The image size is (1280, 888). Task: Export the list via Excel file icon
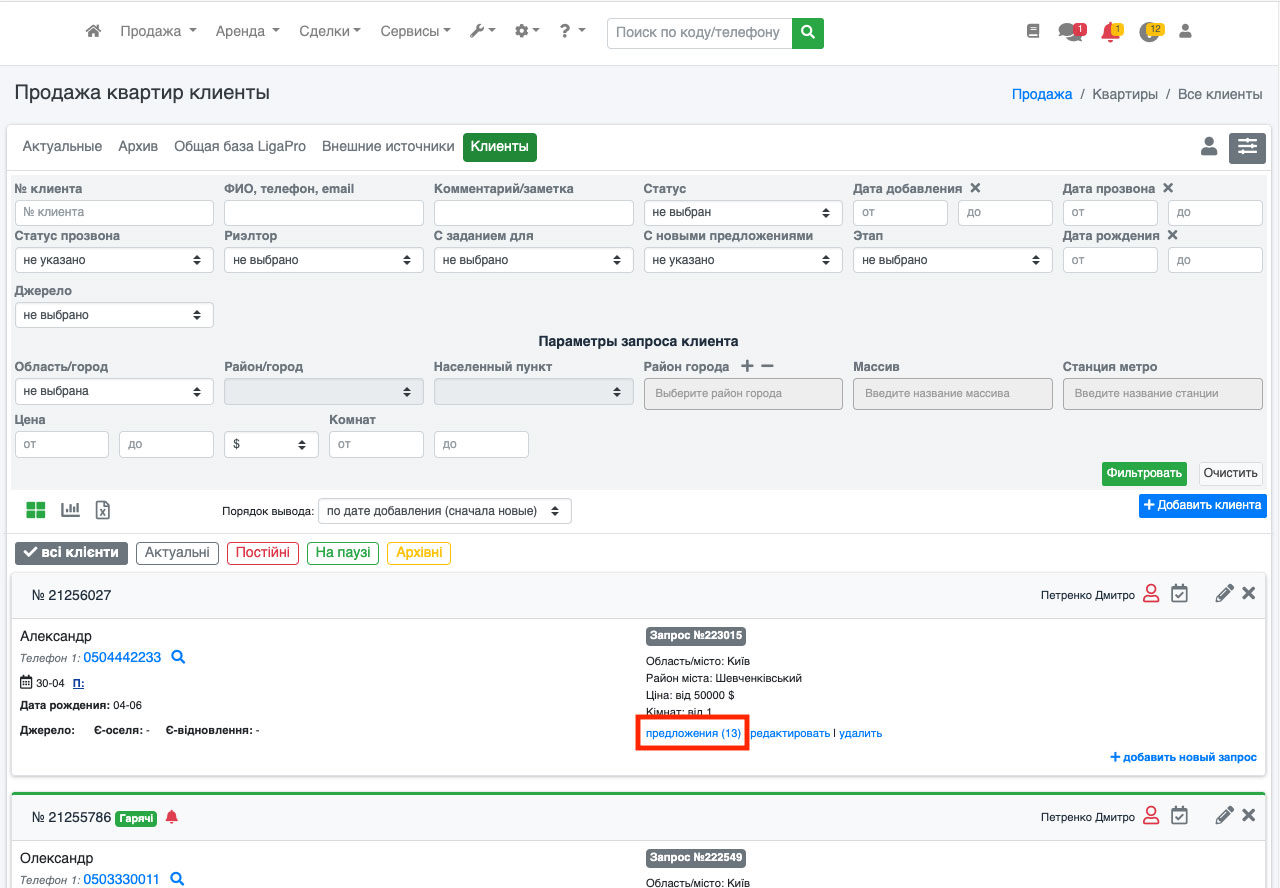tap(102, 510)
